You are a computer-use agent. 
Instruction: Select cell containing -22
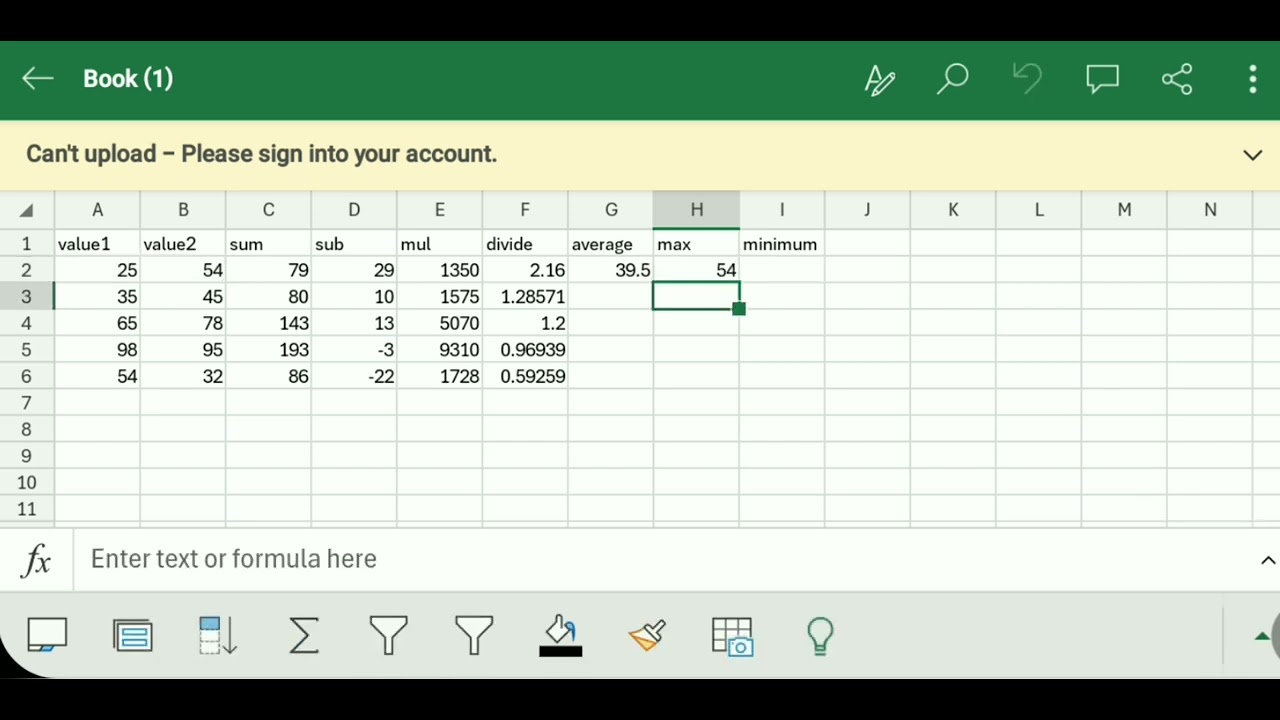point(354,376)
